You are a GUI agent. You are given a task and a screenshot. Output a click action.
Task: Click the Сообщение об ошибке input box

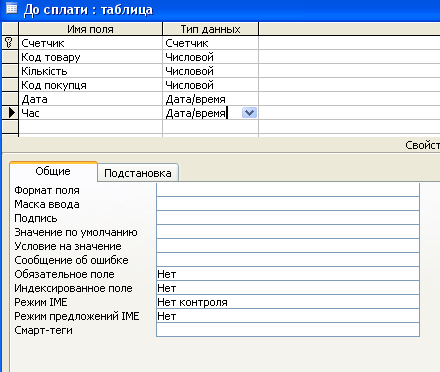[x=288, y=260]
